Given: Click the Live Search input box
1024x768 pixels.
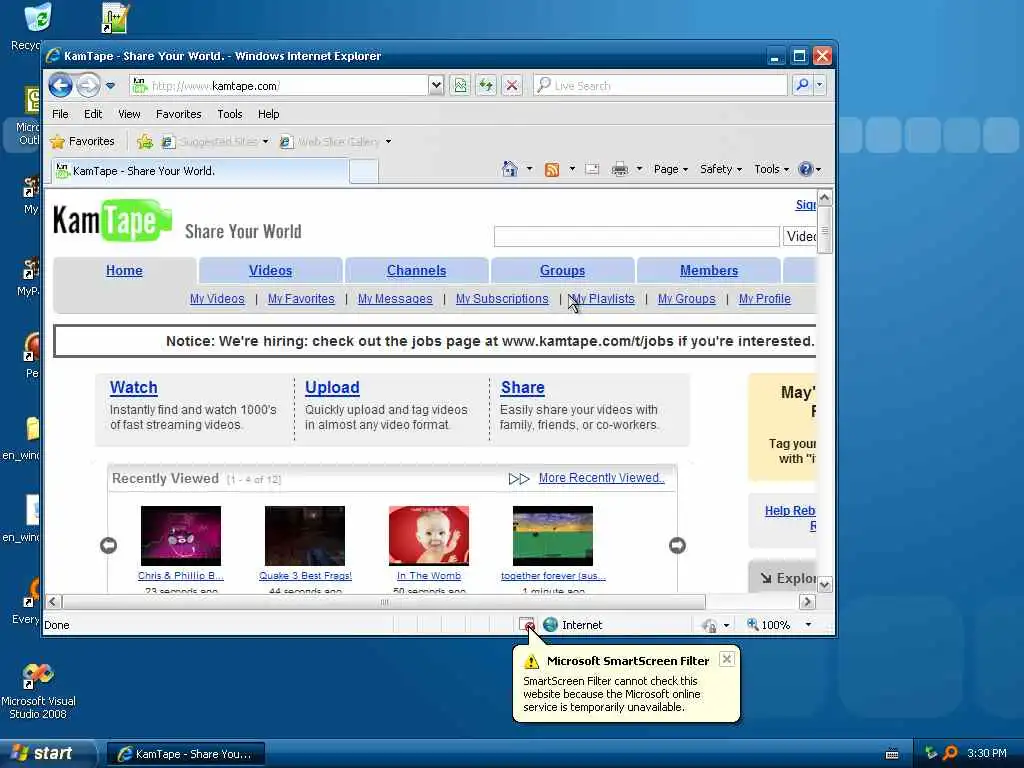Looking at the screenshot, I should 660,86.
